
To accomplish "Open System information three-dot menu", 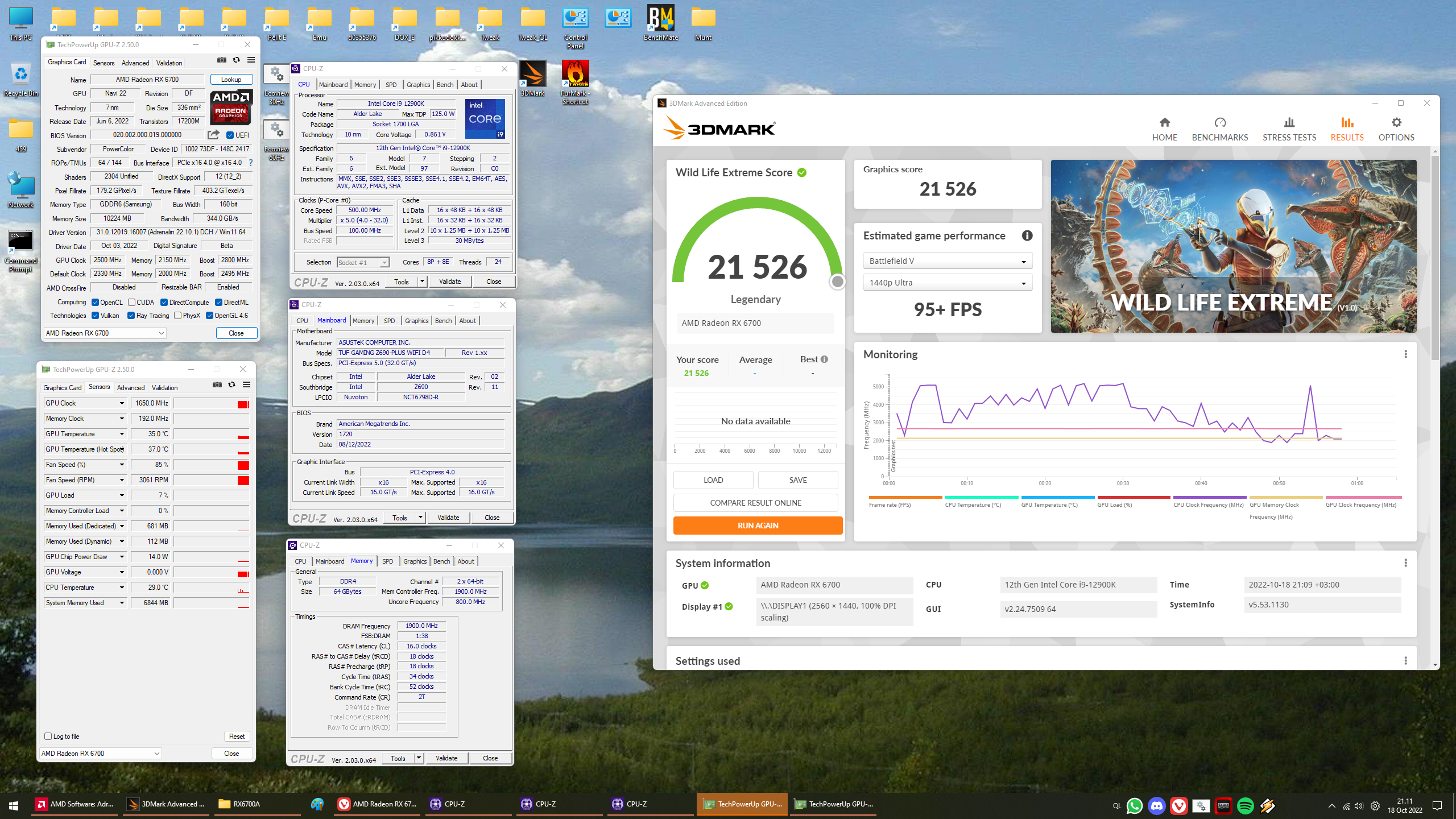I will pos(1405,563).
